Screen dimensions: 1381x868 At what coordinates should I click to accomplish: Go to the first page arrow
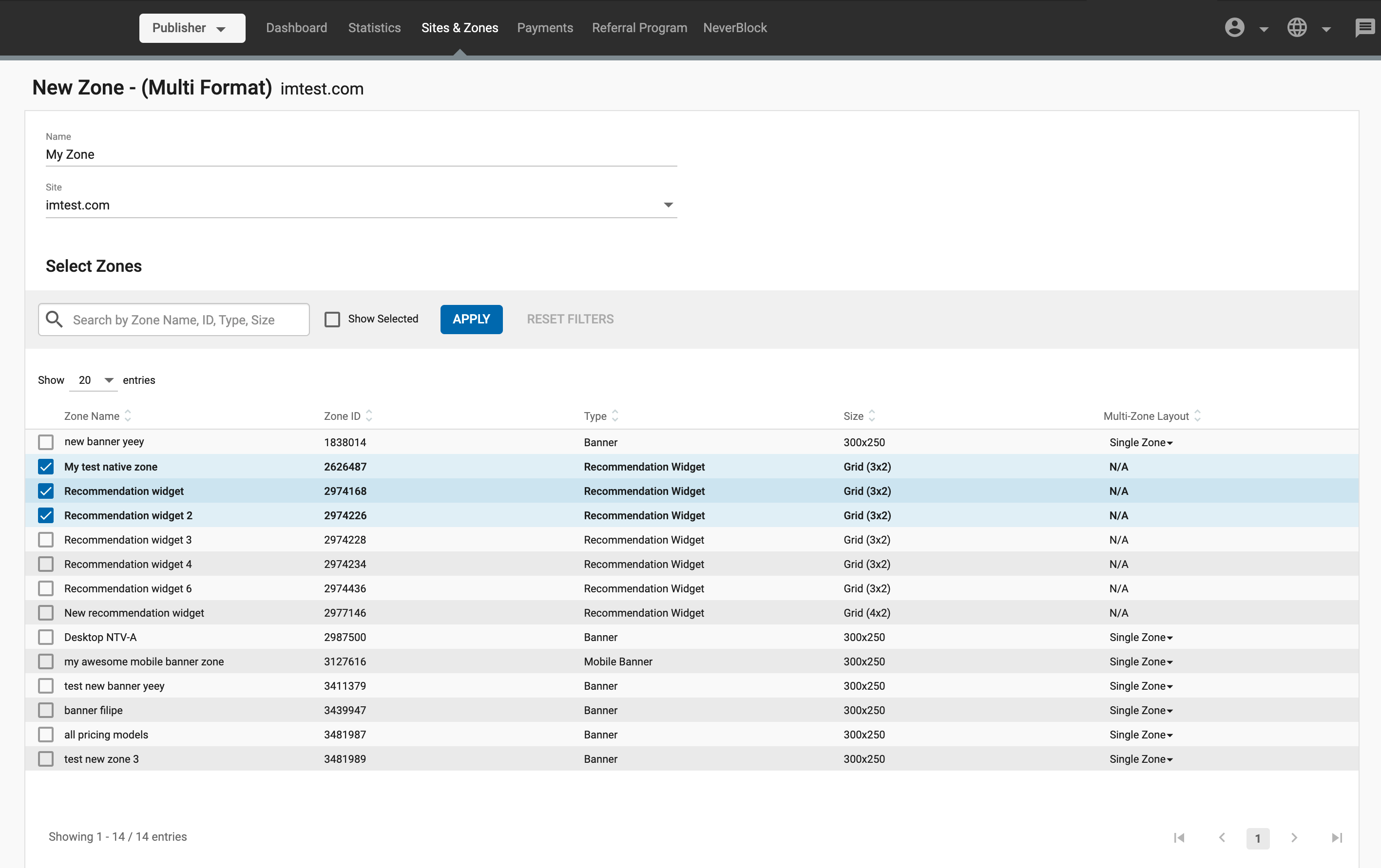point(1179,838)
